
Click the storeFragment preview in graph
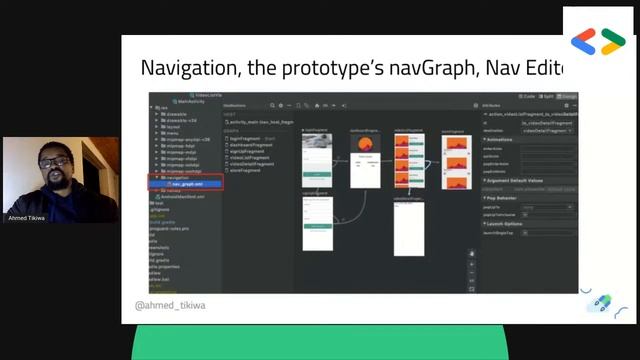click(x=457, y=162)
